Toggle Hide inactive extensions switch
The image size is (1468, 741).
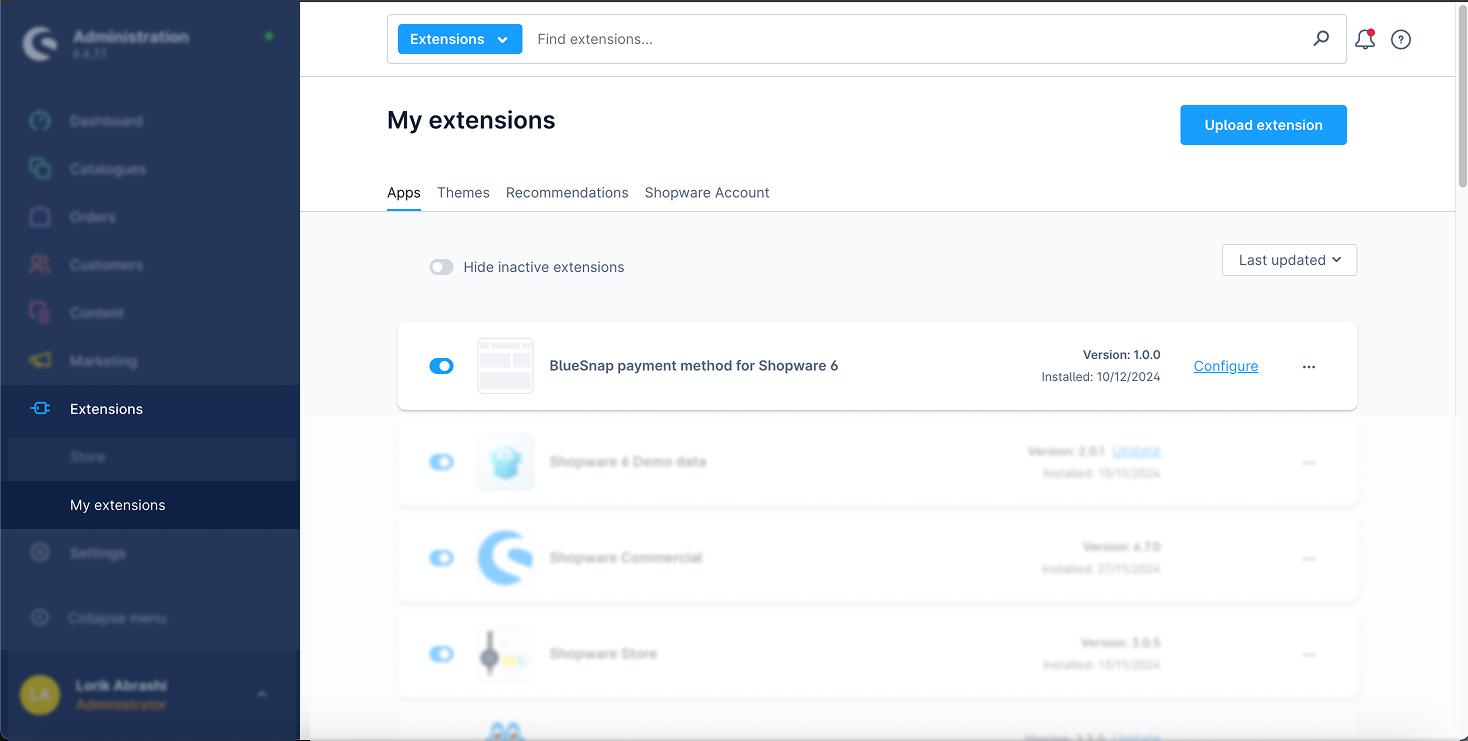click(x=441, y=267)
